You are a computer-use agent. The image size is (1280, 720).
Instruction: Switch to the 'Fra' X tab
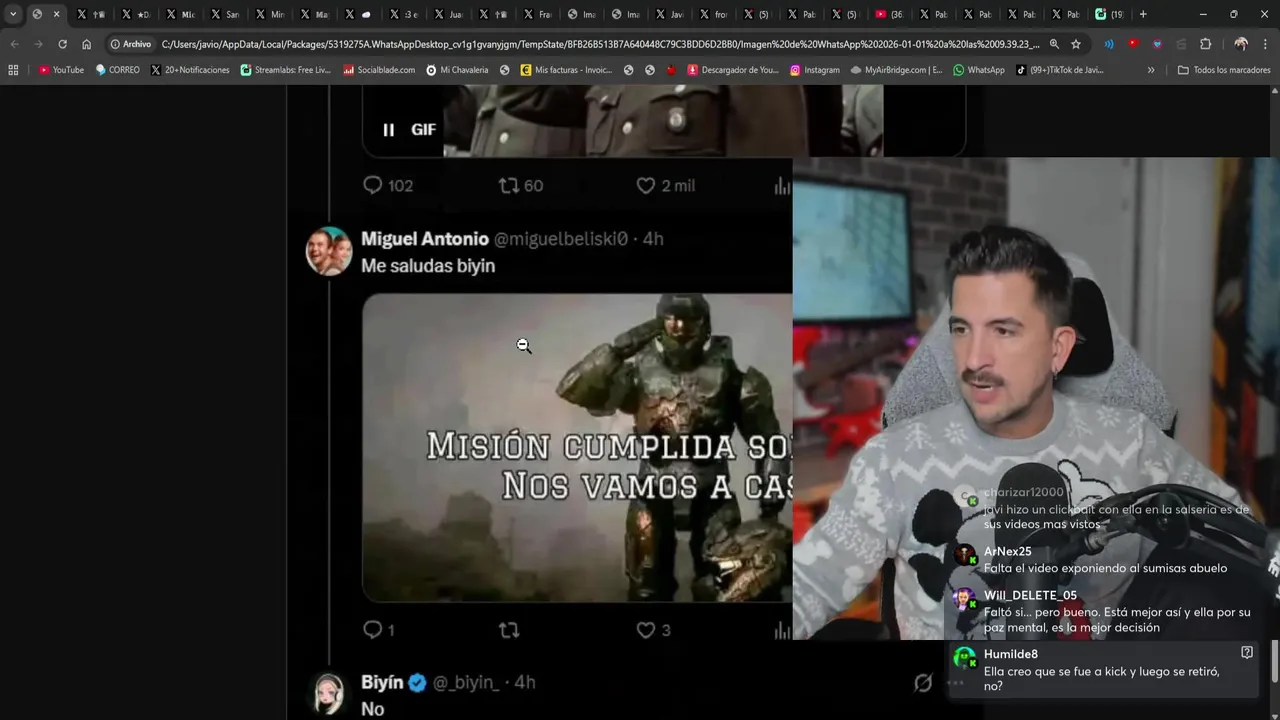click(536, 14)
